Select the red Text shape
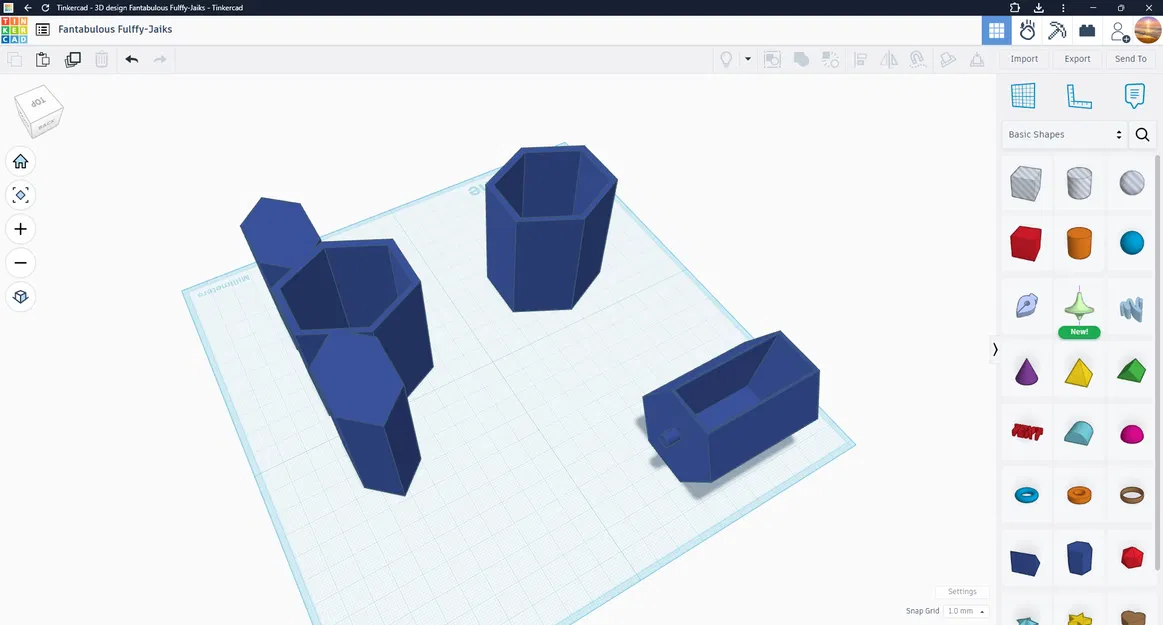Screen dimensions: 1163x625 [1027, 431]
